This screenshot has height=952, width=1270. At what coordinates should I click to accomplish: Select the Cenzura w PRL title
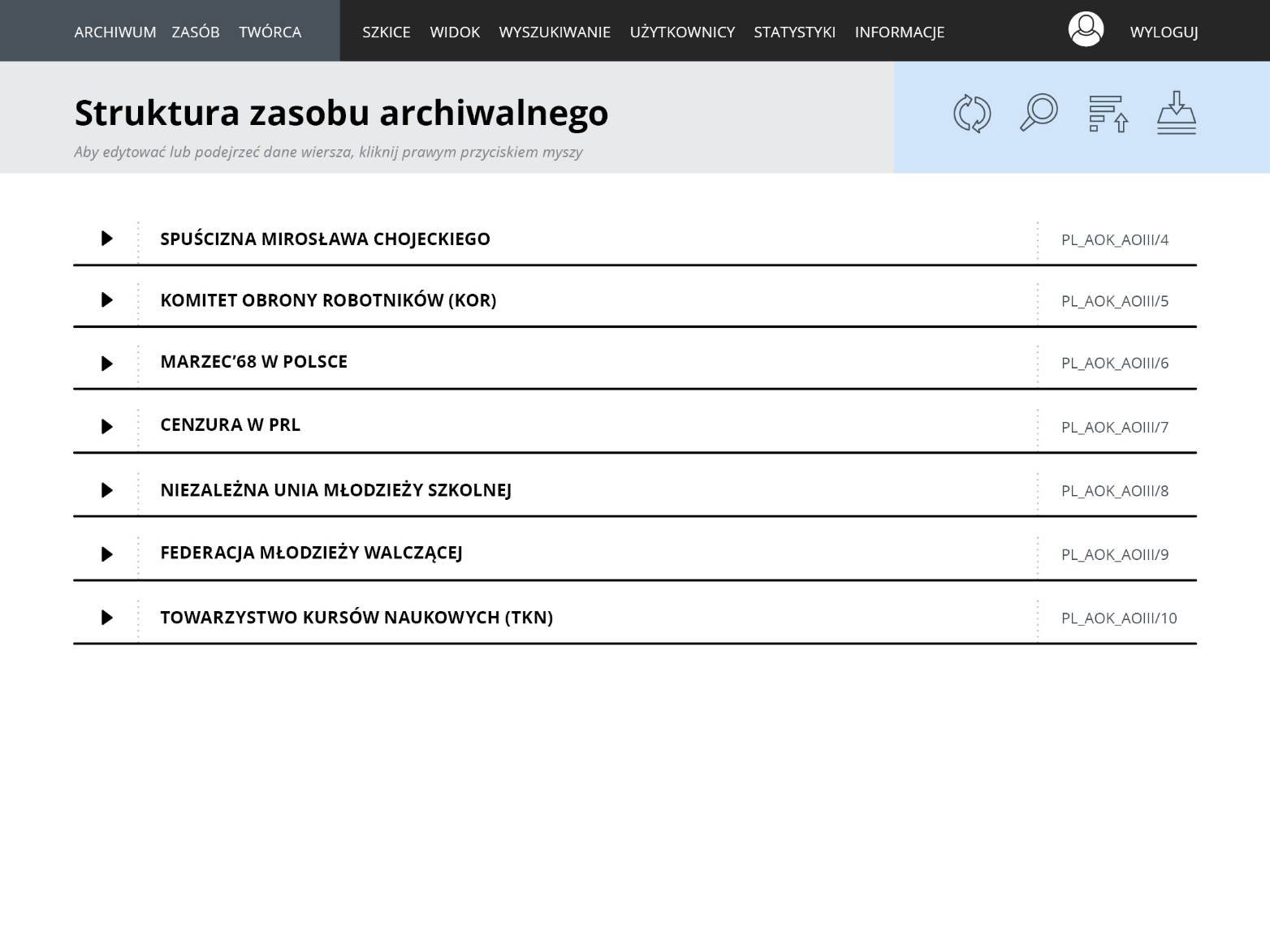click(x=230, y=424)
